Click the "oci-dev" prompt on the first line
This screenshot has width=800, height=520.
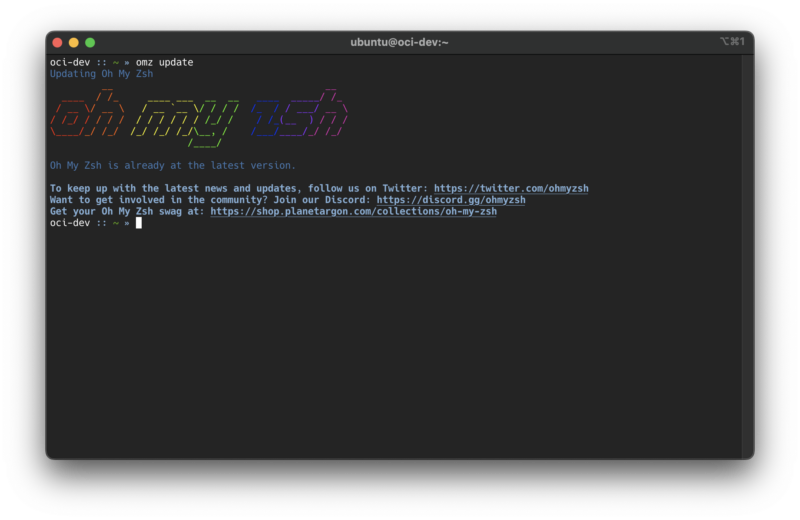coord(69,62)
